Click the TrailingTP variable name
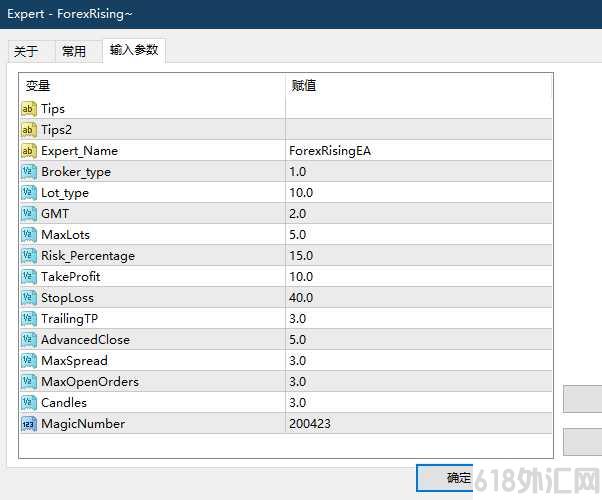 [x=69, y=319]
